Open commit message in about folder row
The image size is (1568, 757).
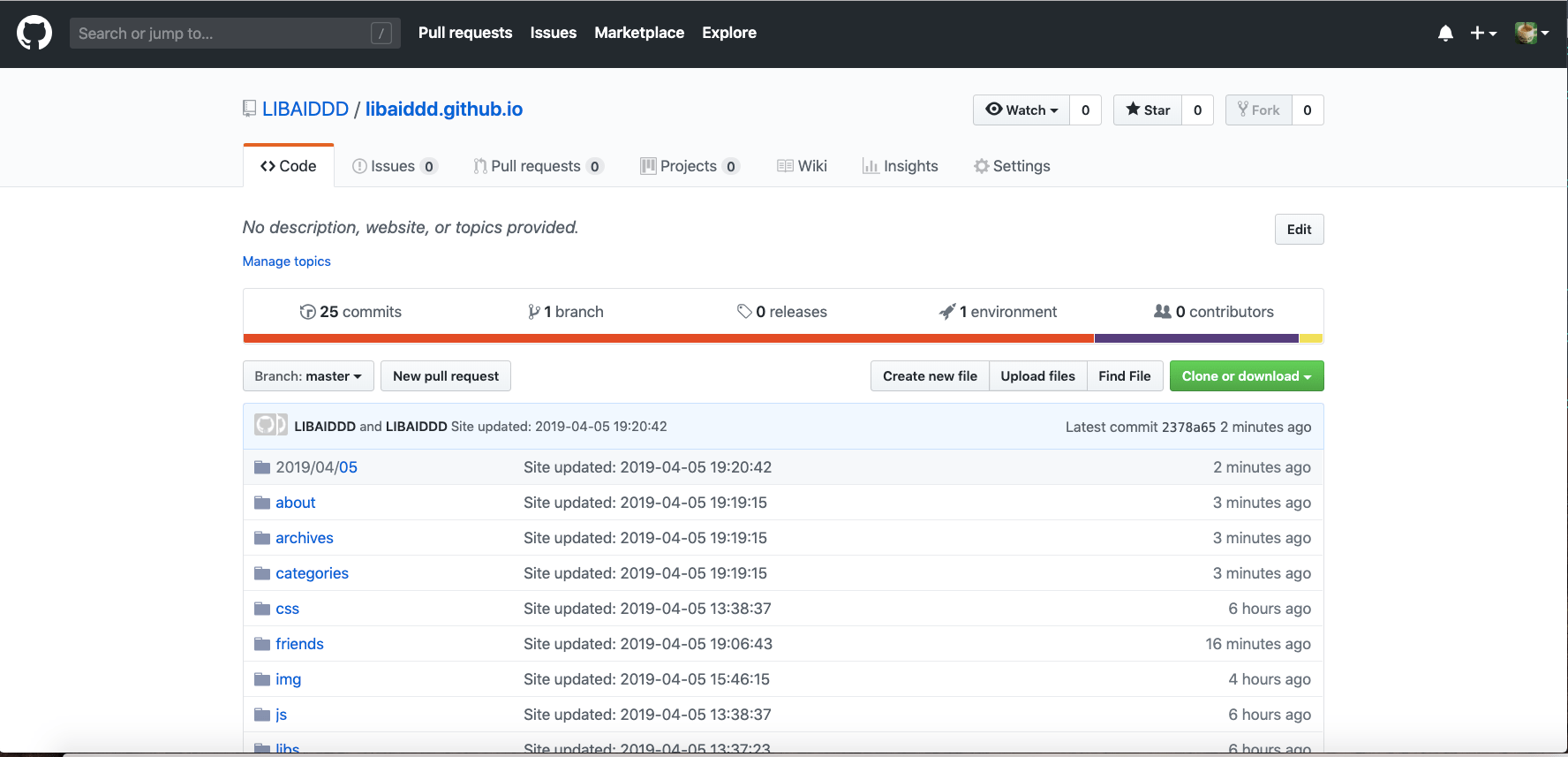pyautogui.click(x=645, y=503)
